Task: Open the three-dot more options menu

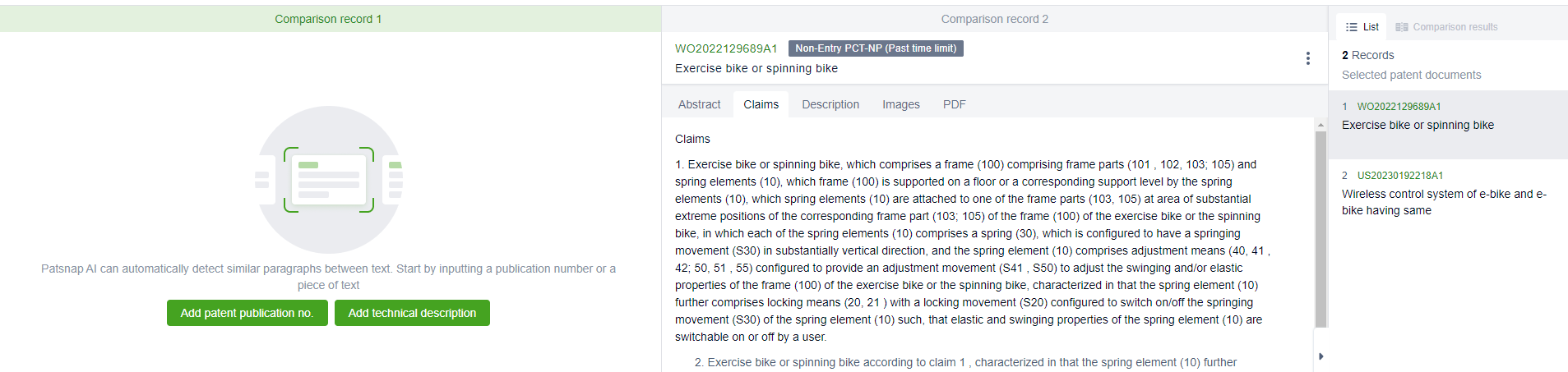Action: tap(1307, 58)
